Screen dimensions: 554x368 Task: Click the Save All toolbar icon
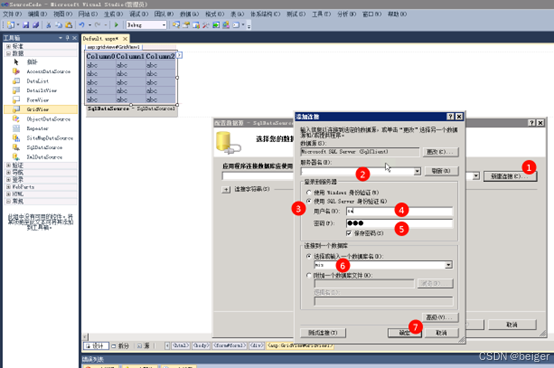pyautogui.click(x=36, y=25)
